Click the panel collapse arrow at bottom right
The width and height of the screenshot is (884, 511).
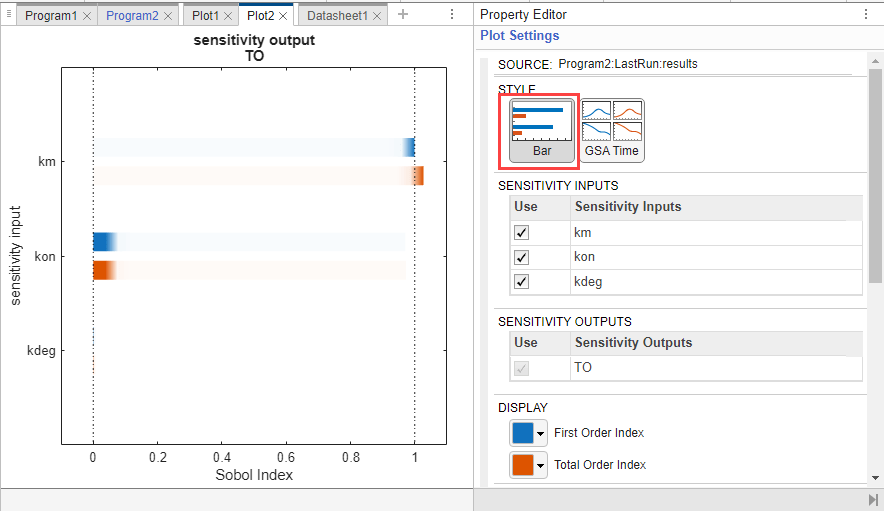(x=873, y=500)
